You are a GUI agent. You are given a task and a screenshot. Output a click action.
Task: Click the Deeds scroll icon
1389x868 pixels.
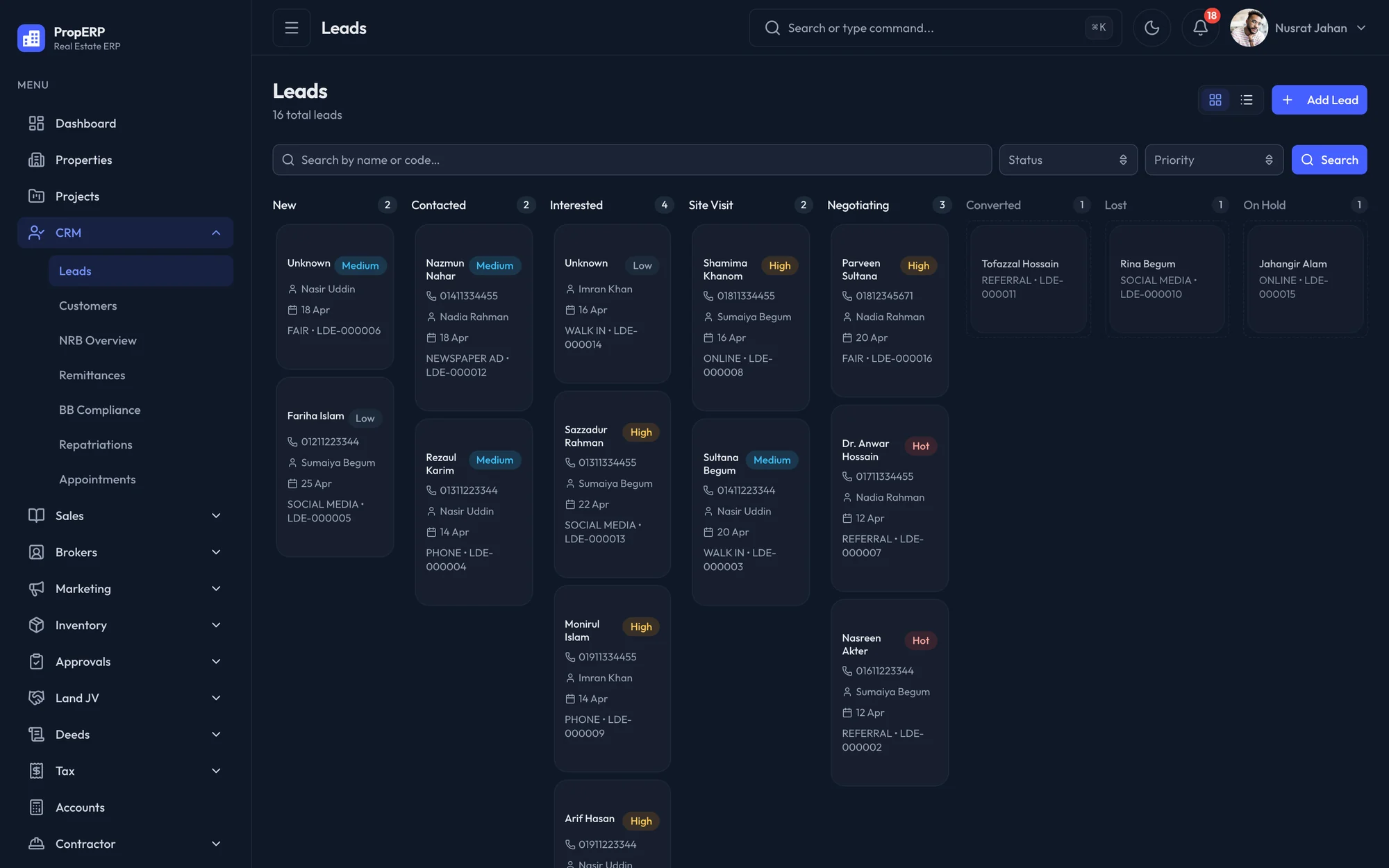click(36, 735)
